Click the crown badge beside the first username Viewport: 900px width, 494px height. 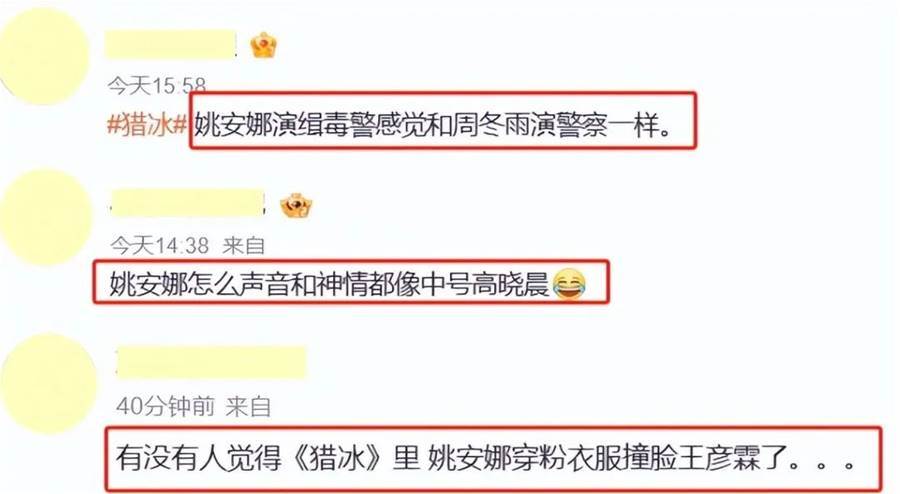click(x=264, y=45)
